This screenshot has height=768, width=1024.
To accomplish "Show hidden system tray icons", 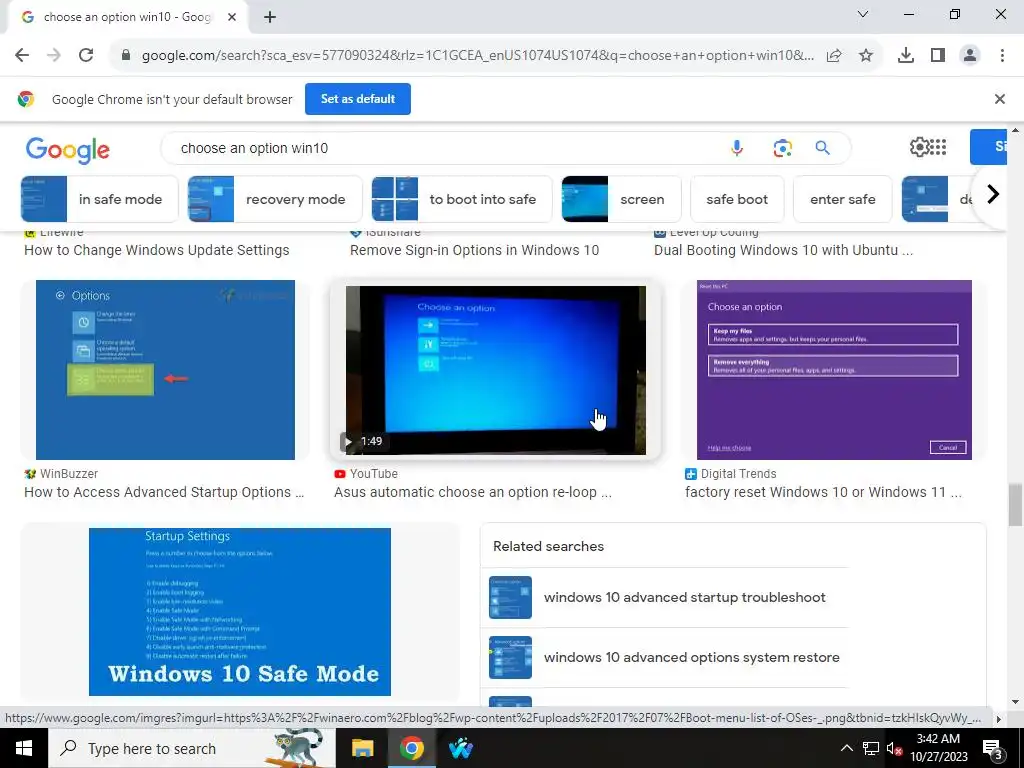I will (x=846, y=748).
